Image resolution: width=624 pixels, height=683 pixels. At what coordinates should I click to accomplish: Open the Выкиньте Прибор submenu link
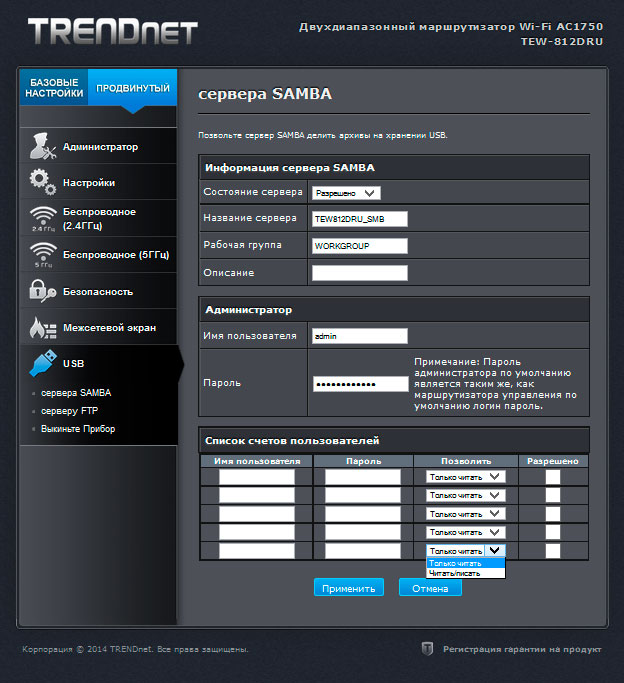pyautogui.click(x=78, y=429)
